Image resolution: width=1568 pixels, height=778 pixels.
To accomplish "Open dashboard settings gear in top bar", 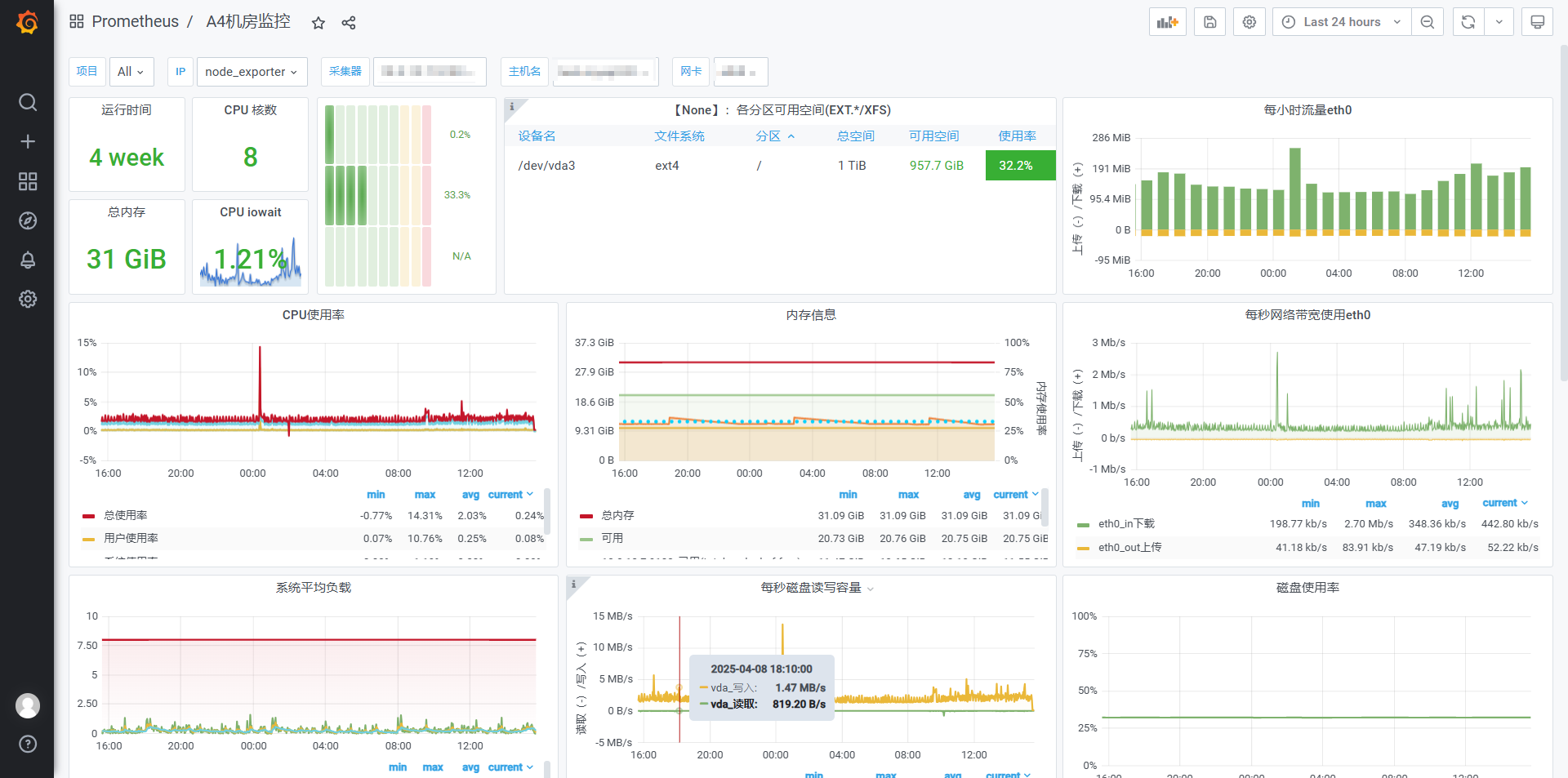I will click(x=1249, y=22).
